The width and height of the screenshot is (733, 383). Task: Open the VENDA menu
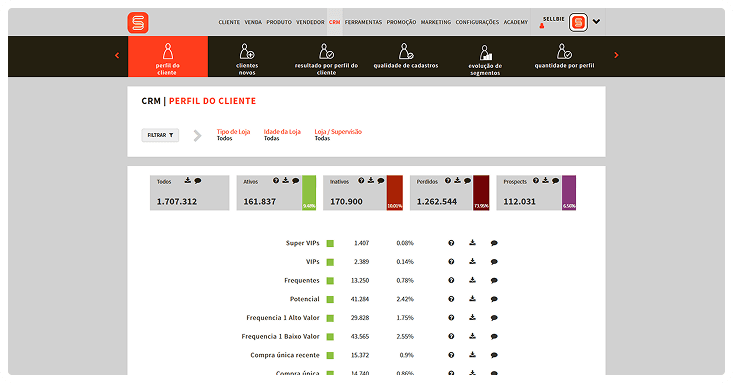253,22
